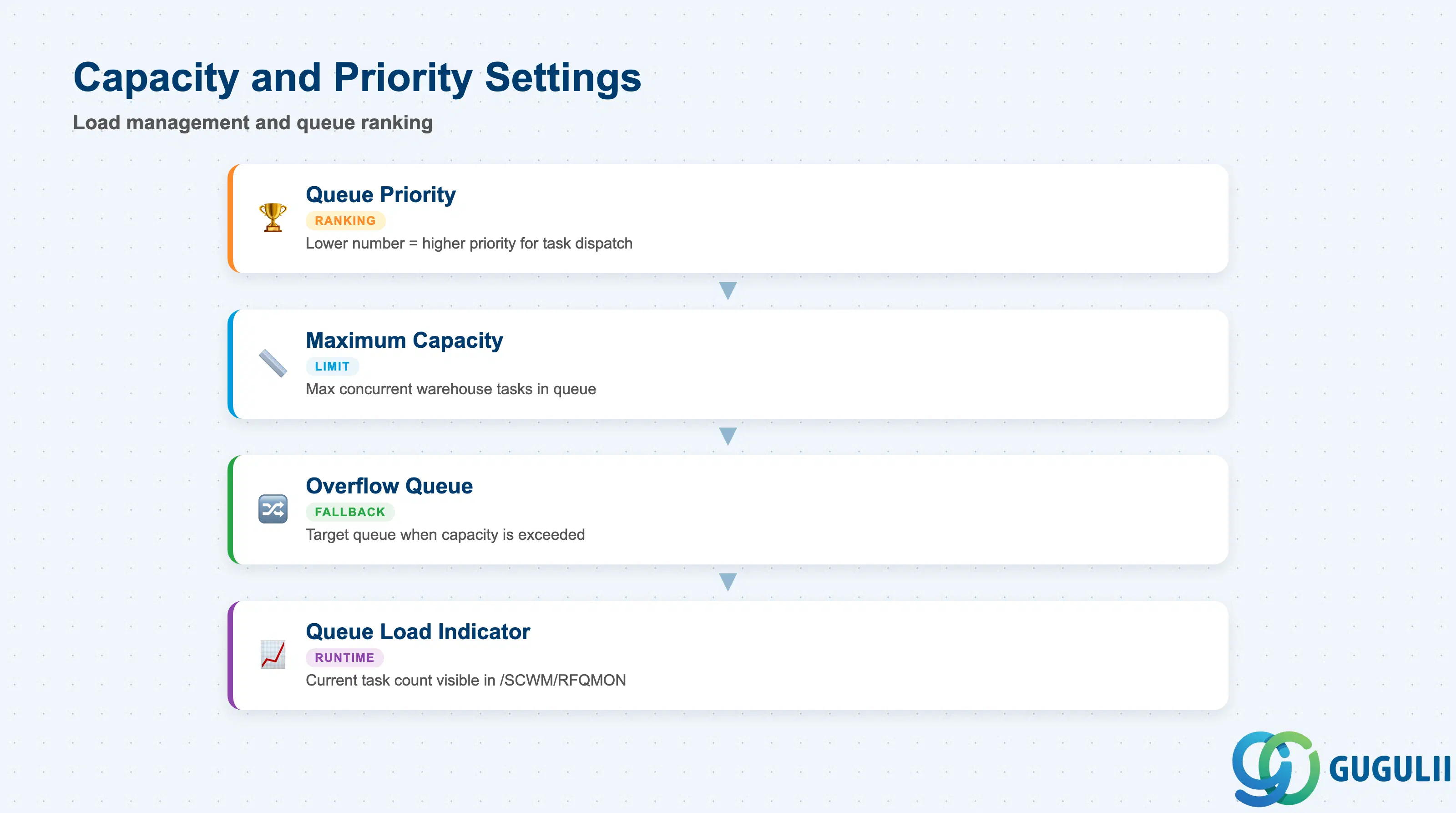Click the Maximum Capacity heading
Viewport: 1456px width, 813px height.
tap(404, 340)
